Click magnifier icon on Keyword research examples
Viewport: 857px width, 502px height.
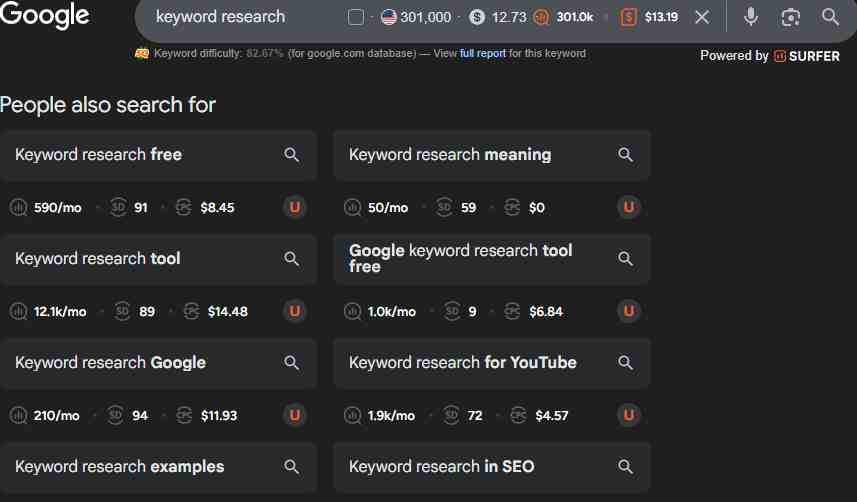click(x=292, y=466)
